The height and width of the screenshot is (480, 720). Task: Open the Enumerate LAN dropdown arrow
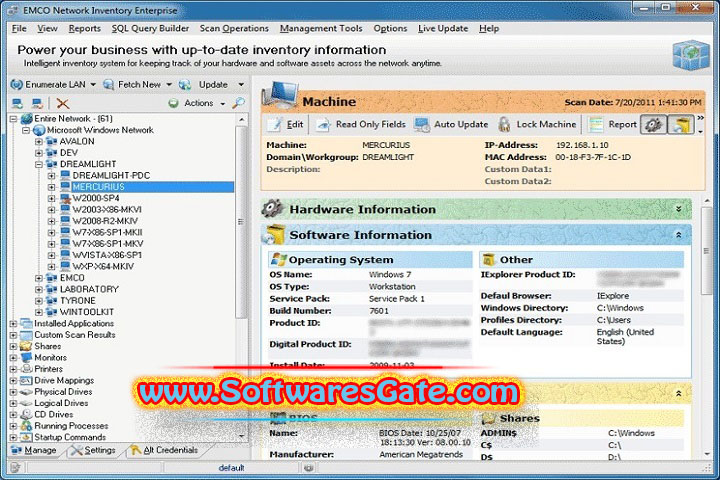click(93, 85)
